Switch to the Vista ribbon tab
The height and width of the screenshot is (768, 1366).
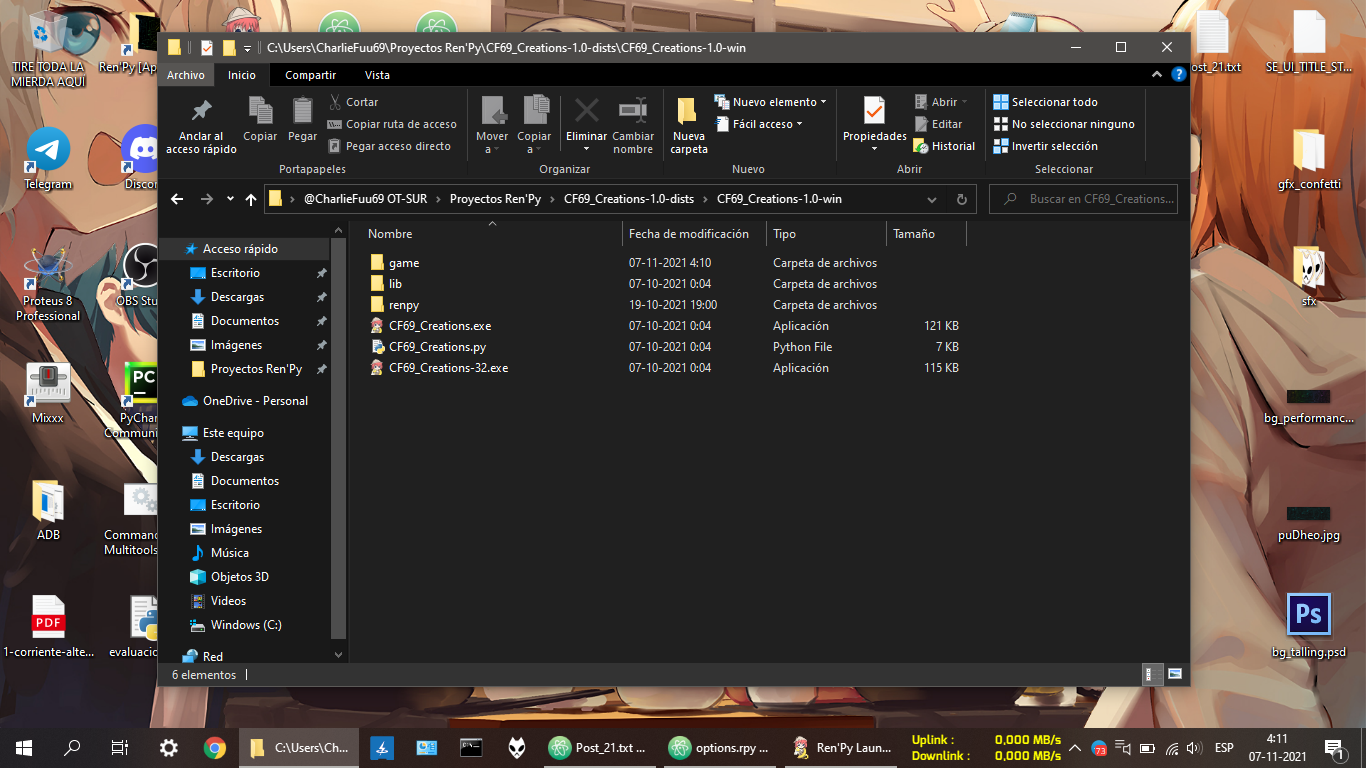[x=377, y=75]
